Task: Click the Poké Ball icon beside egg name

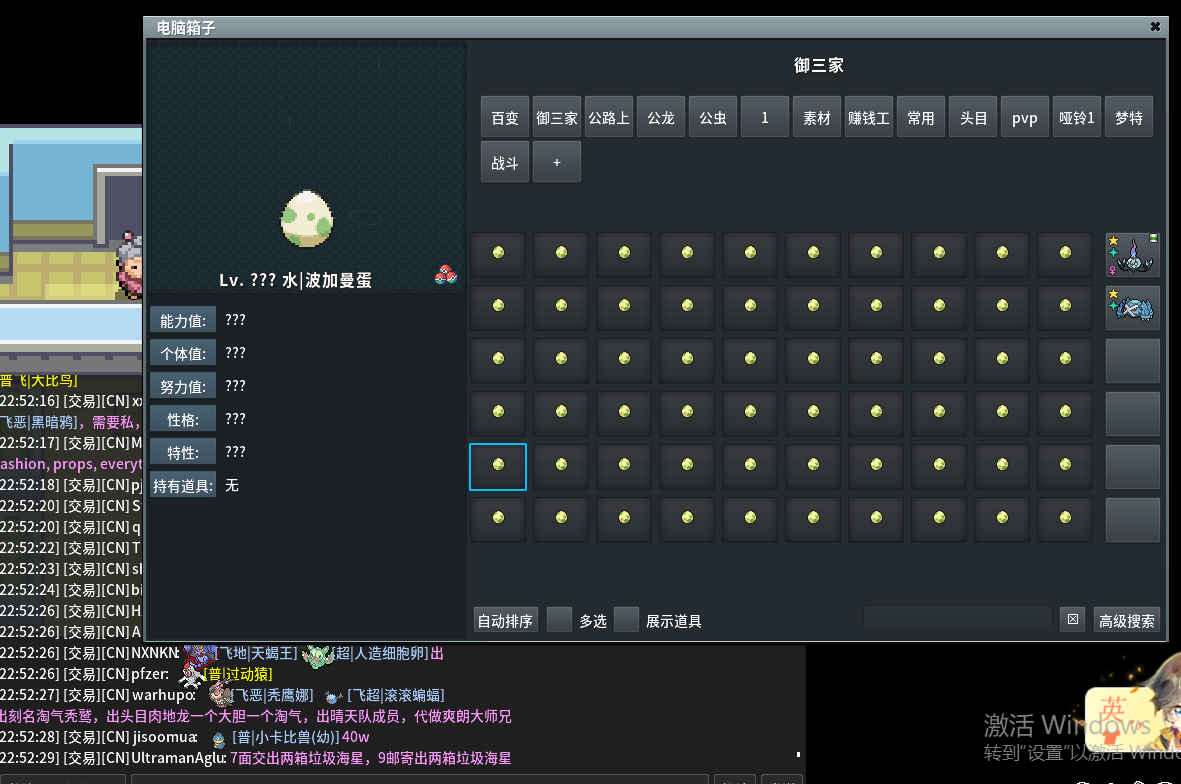Action: pos(445,275)
